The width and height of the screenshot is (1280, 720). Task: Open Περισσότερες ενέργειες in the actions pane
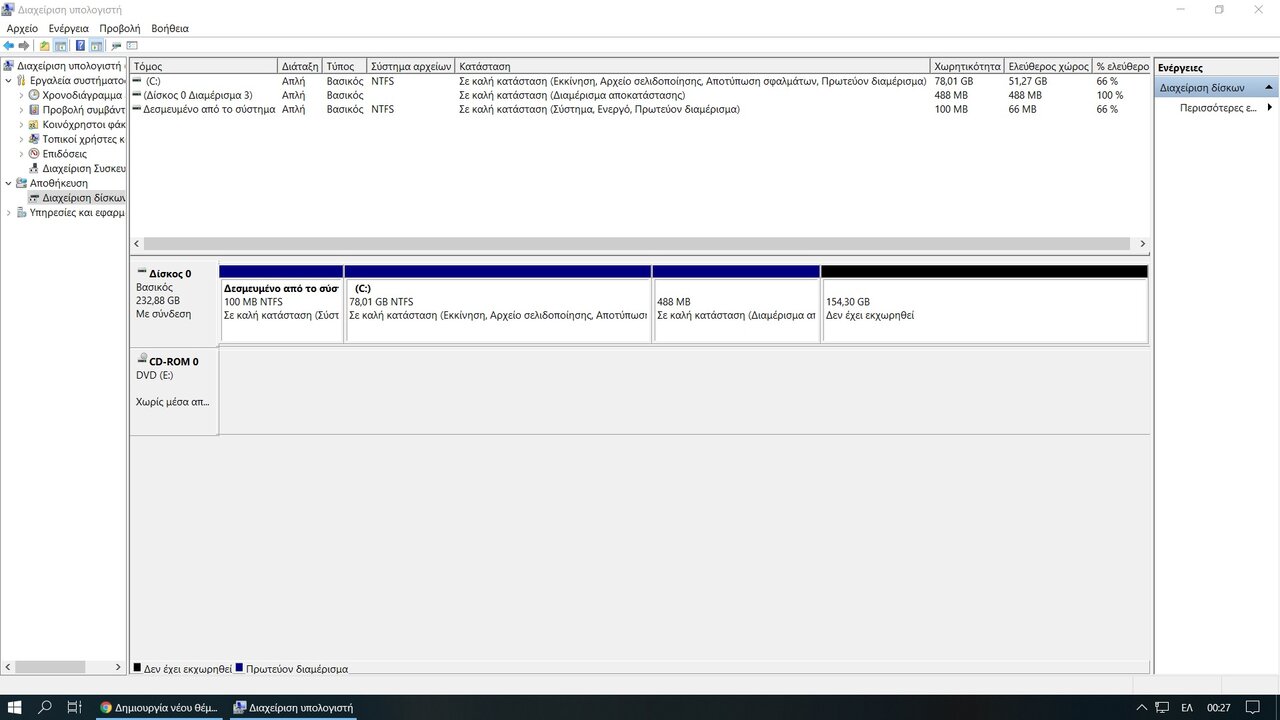coord(1218,108)
